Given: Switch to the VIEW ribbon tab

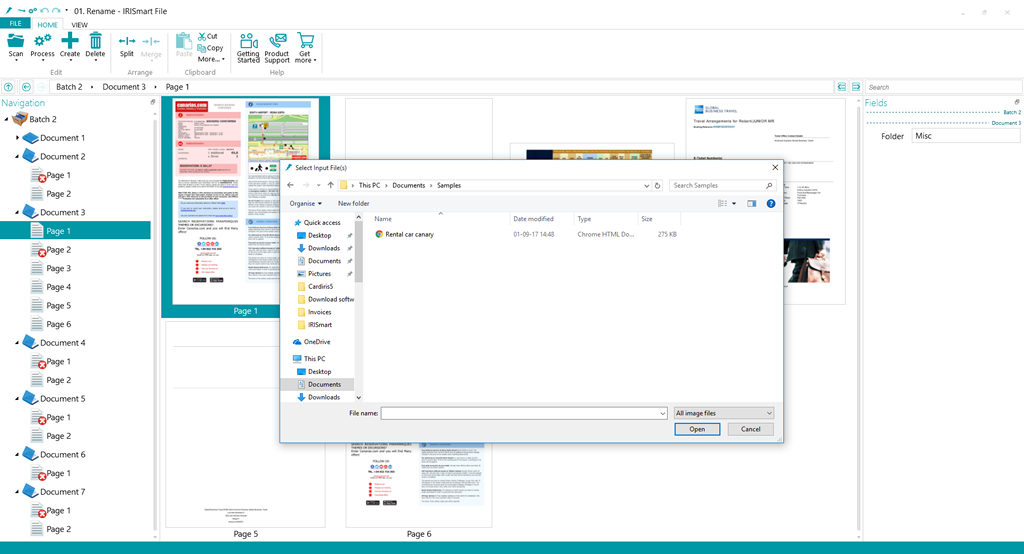Looking at the screenshot, I should (x=79, y=24).
